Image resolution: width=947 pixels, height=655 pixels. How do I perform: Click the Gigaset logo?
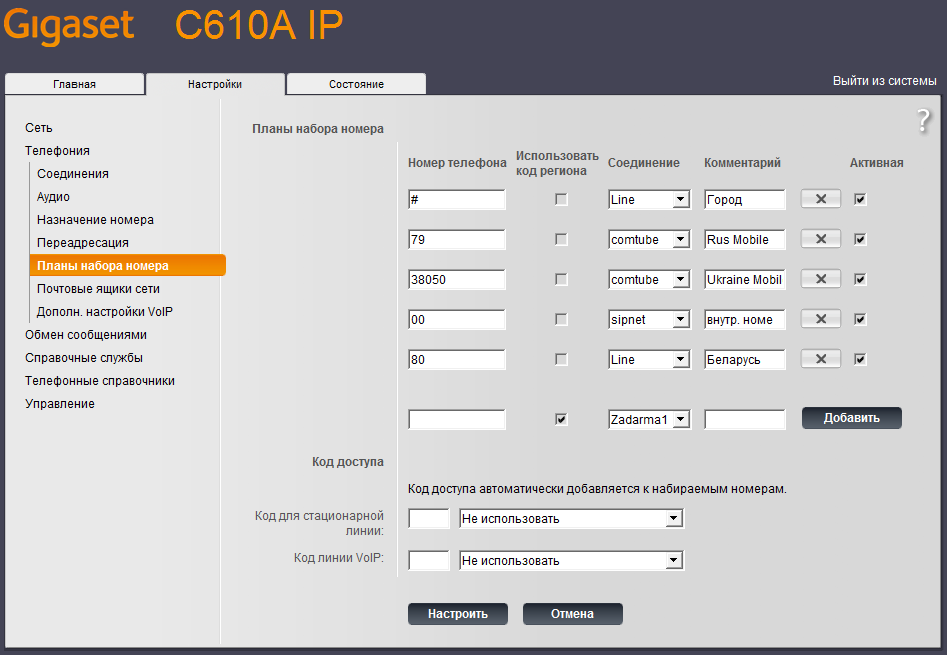pyautogui.click(x=68, y=25)
